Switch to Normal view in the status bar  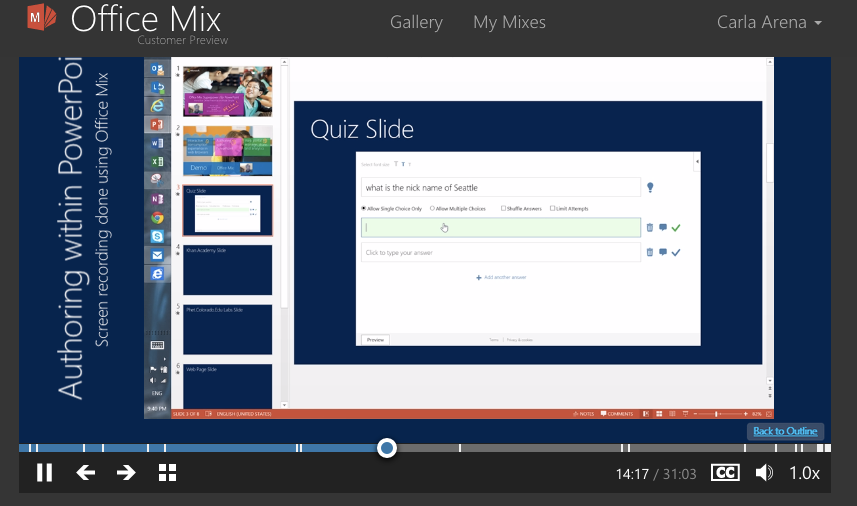(646, 414)
